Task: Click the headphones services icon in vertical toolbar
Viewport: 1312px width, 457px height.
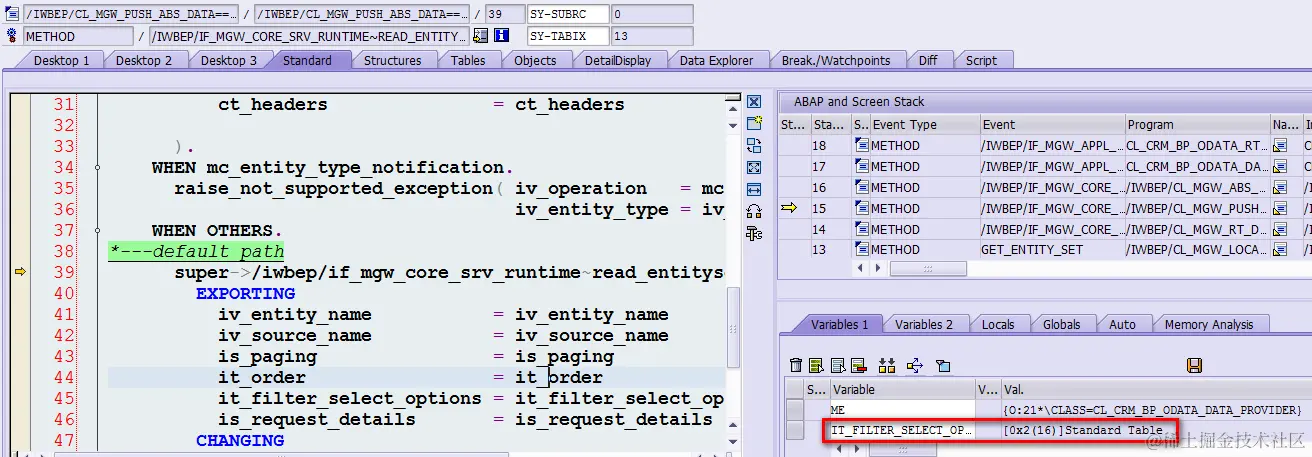Action: pyautogui.click(x=754, y=211)
